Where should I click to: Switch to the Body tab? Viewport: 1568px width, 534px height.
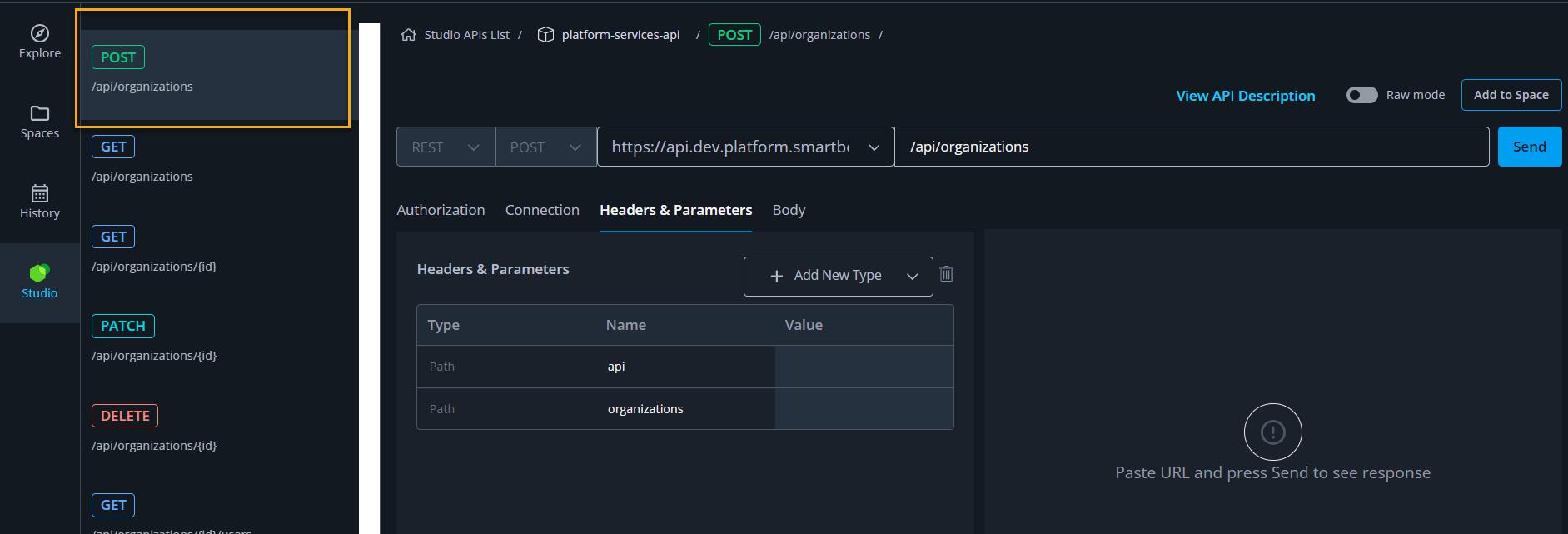coord(789,210)
